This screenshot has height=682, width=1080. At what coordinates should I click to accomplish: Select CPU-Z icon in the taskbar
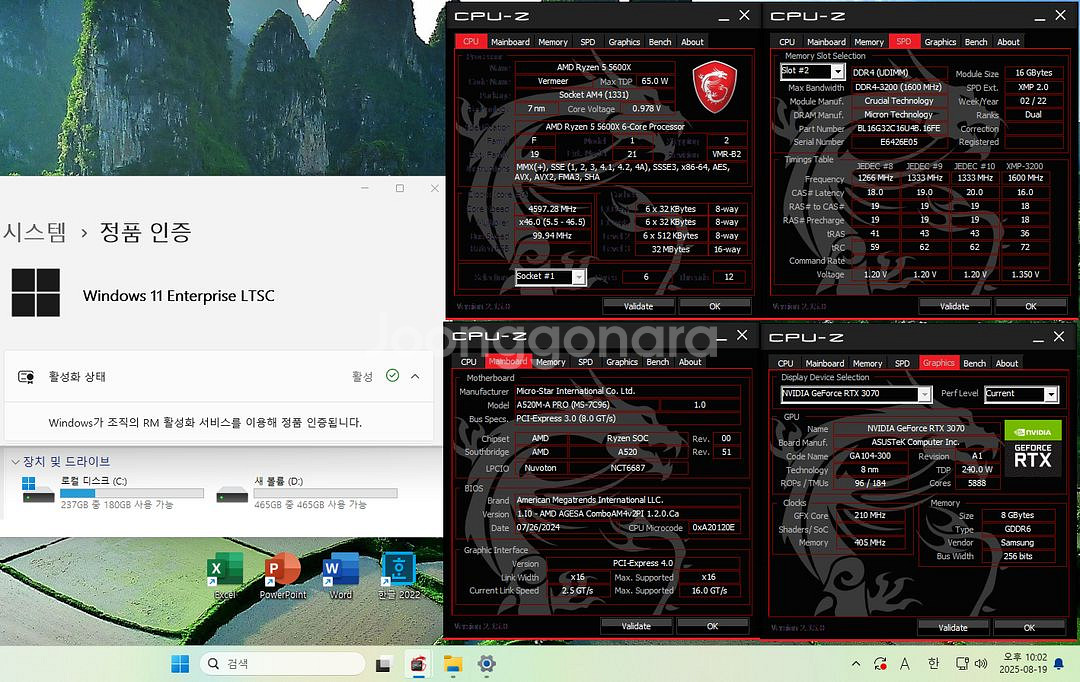click(417, 664)
